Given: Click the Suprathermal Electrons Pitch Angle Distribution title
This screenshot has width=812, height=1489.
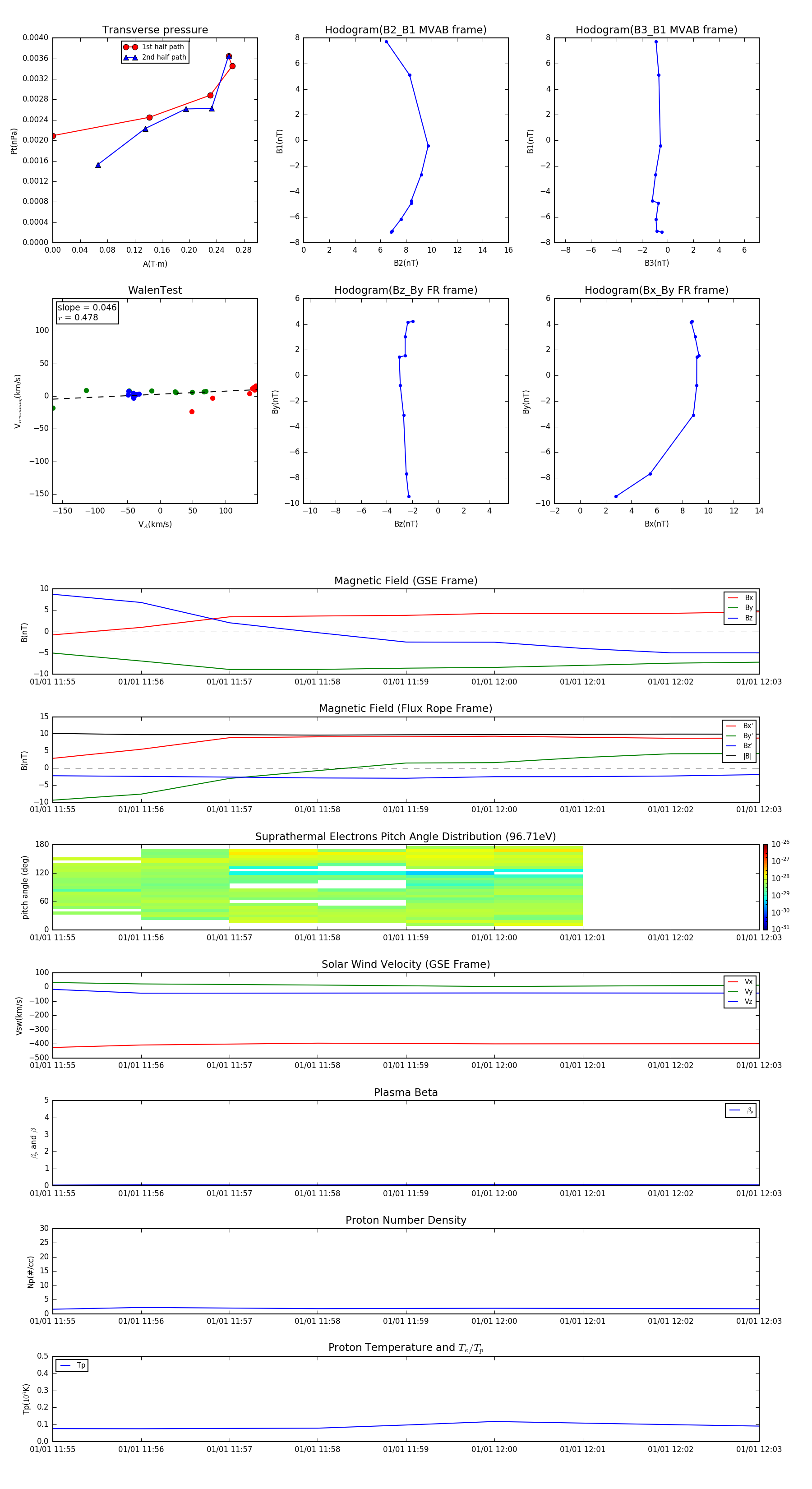Looking at the screenshot, I should 406,837.
